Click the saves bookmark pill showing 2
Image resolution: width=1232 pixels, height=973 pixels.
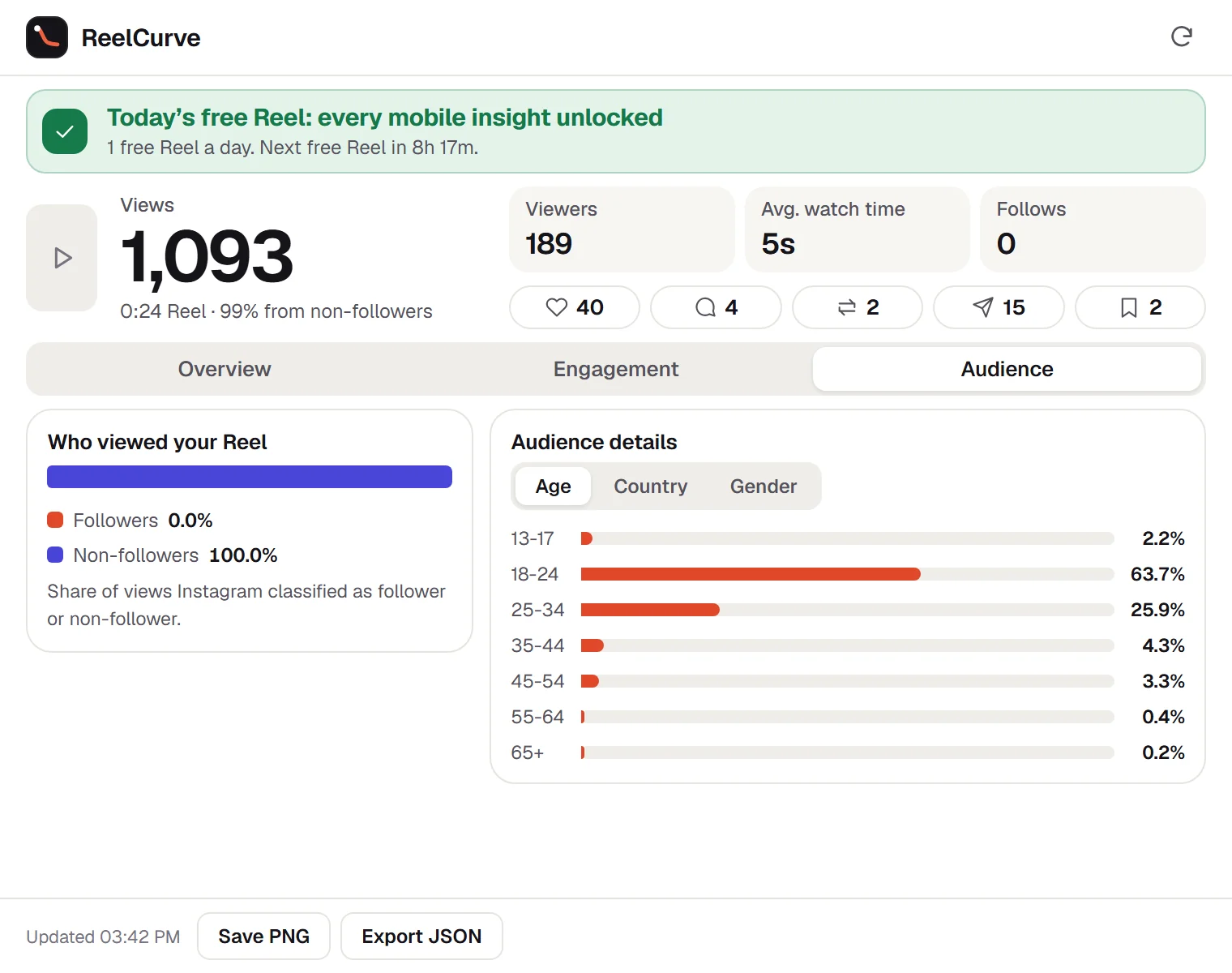tap(1140, 307)
